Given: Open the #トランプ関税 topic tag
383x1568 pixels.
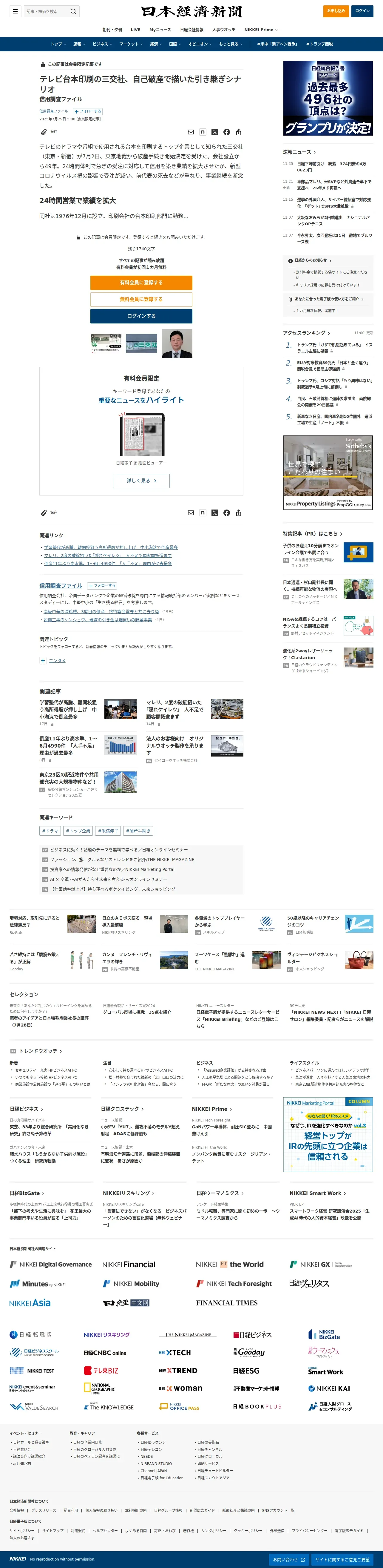Looking at the screenshot, I should coord(319,44).
